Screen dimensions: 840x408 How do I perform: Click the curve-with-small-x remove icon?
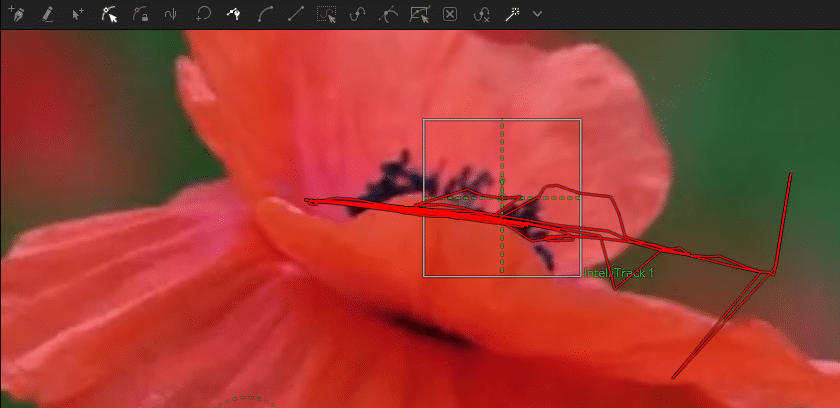[x=481, y=14]
